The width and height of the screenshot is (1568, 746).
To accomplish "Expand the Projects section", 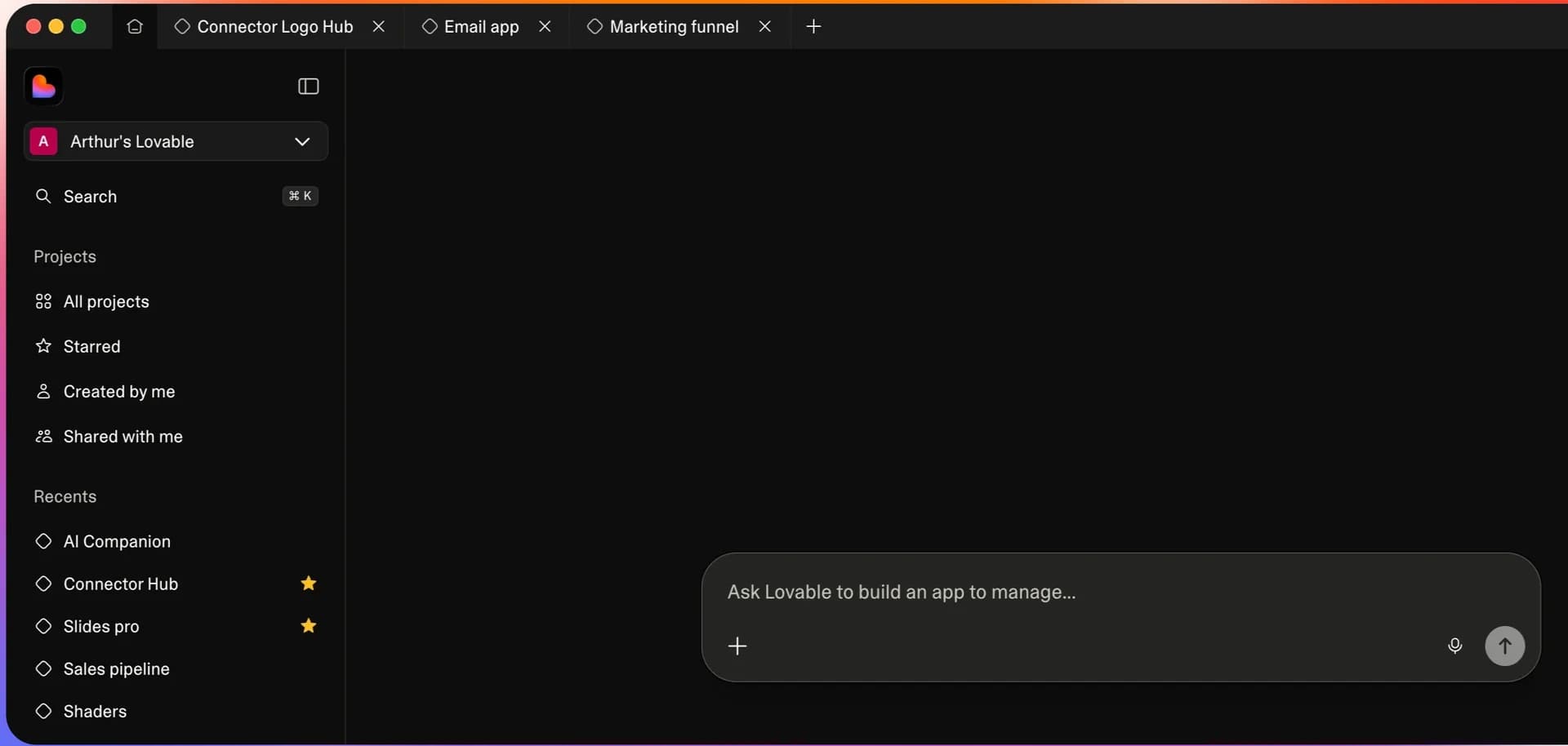I will coord(65,256).
